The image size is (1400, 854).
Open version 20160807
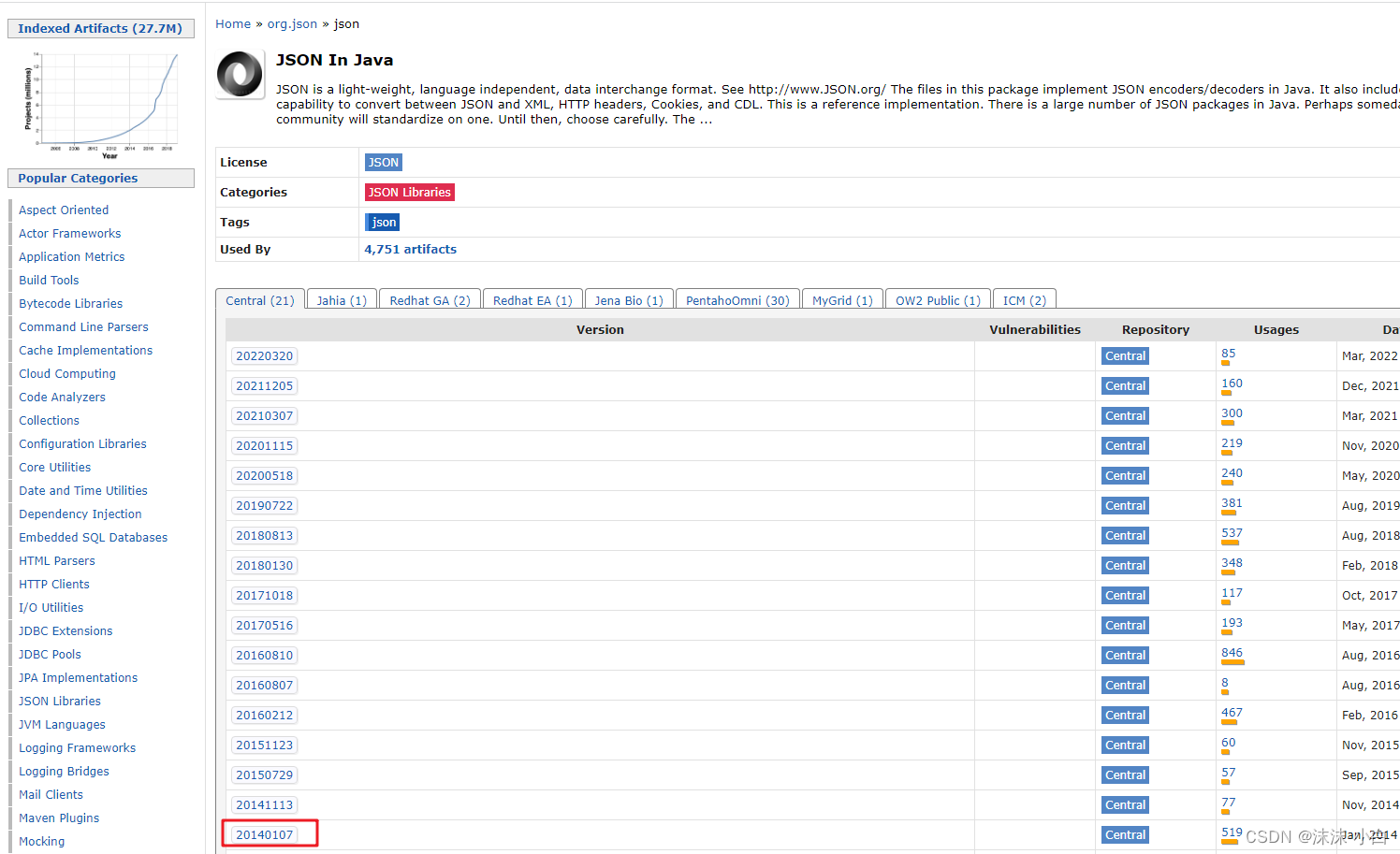click(265, 686)
